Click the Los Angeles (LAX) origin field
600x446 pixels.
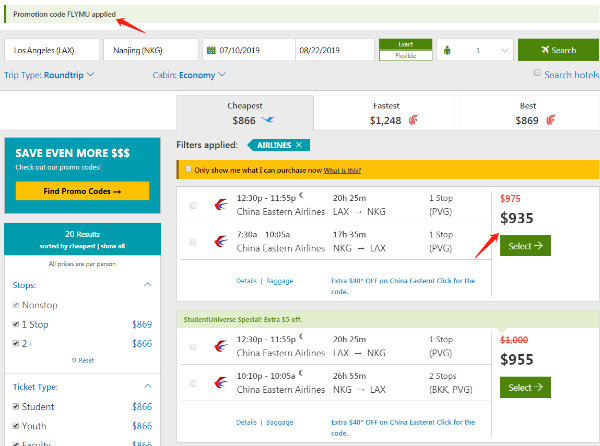[52, 50]
